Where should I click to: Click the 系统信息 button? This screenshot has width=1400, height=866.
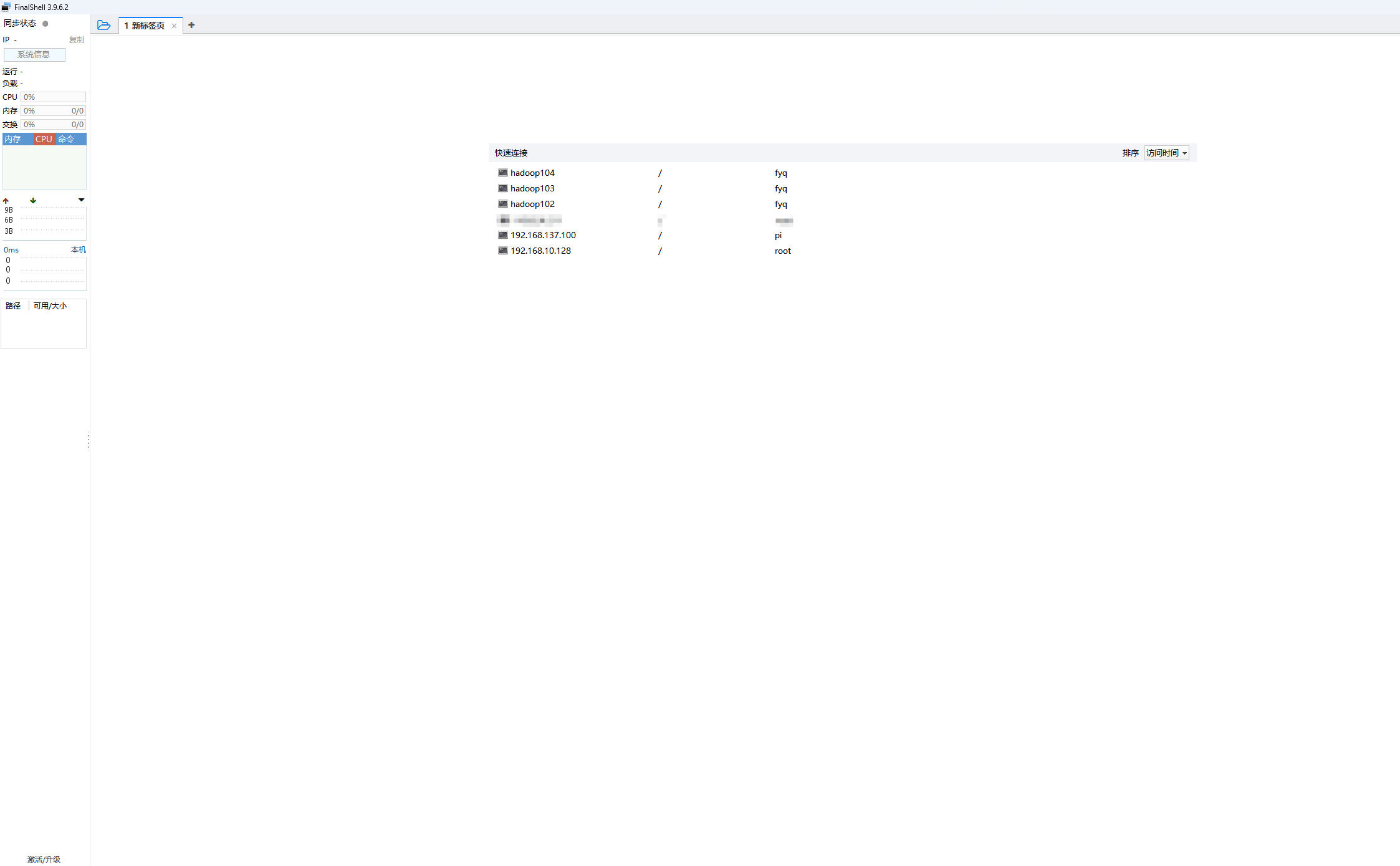tap(34, 55)
